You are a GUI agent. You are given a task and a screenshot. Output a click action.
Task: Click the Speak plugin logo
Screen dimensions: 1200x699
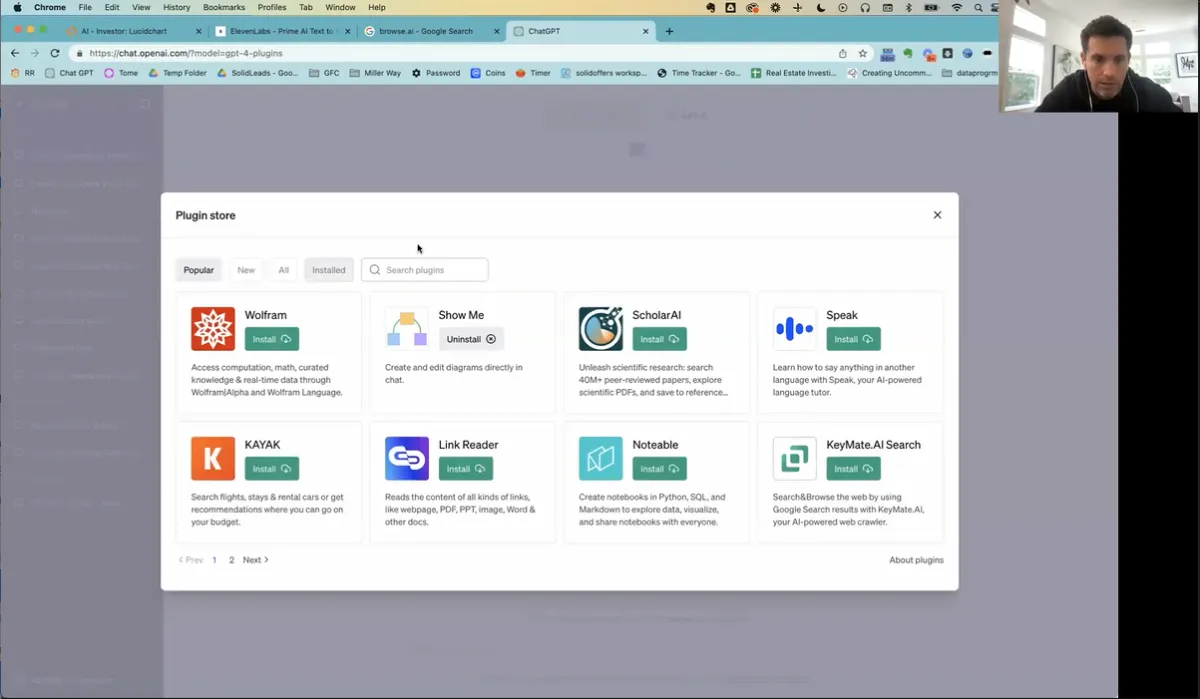pyautogui.click(x=795, y=329)
